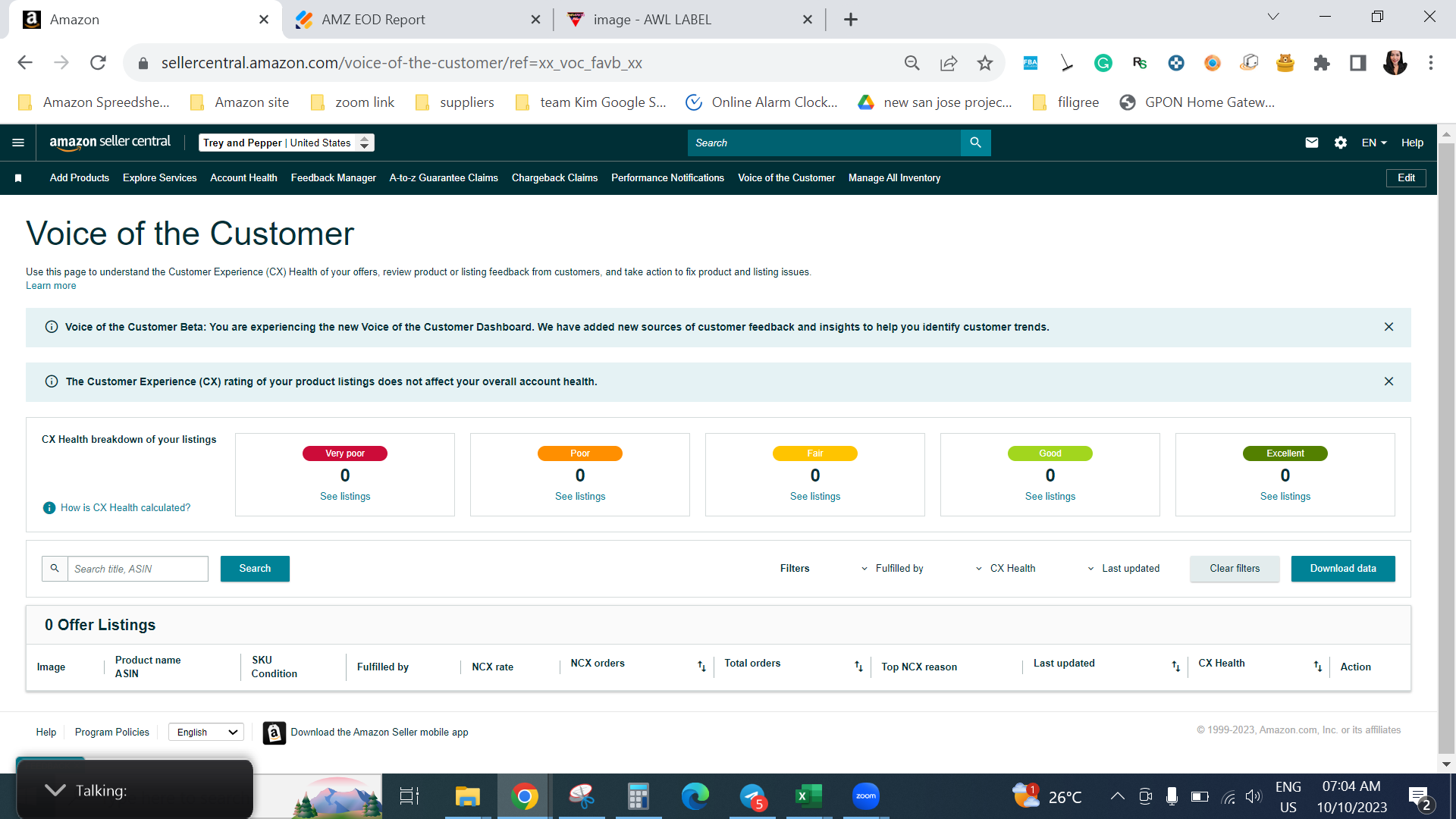
Task: Dismiss the CX rating account health banner
Action: (1389, 381)
